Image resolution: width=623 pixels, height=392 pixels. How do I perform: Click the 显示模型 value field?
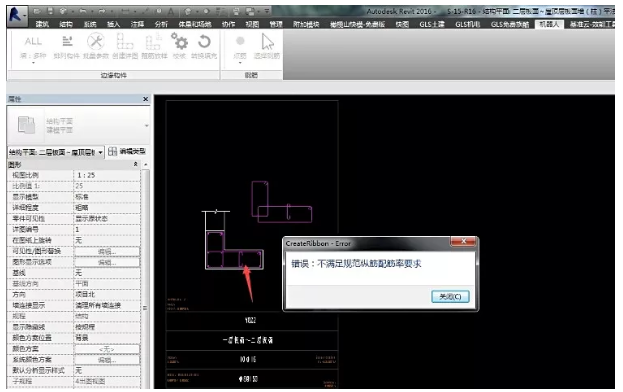(x=107, y=197)
